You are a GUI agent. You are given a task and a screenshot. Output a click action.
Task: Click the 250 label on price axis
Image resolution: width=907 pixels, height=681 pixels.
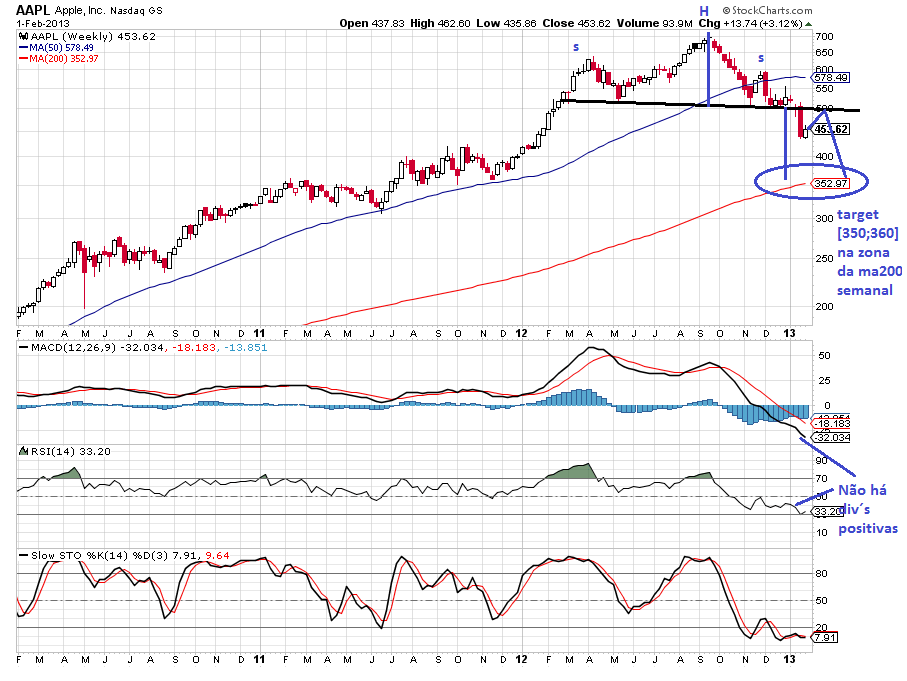click(824, 258)
